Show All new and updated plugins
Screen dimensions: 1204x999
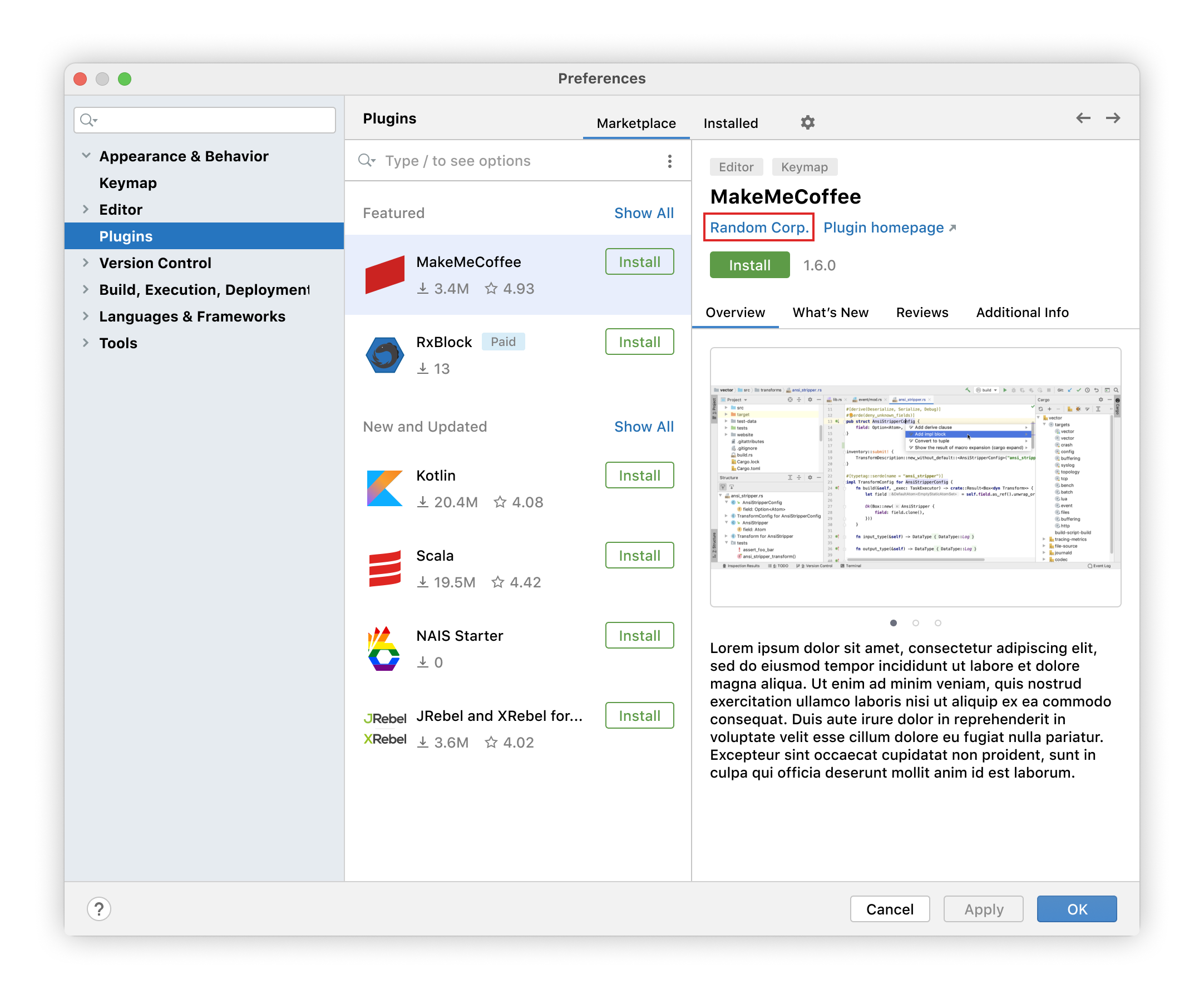coord(644,427)
